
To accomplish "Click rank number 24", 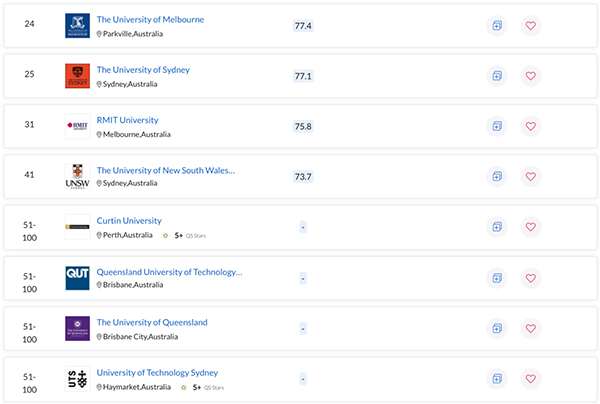I will pyautogui.click(x=29, y=24).
